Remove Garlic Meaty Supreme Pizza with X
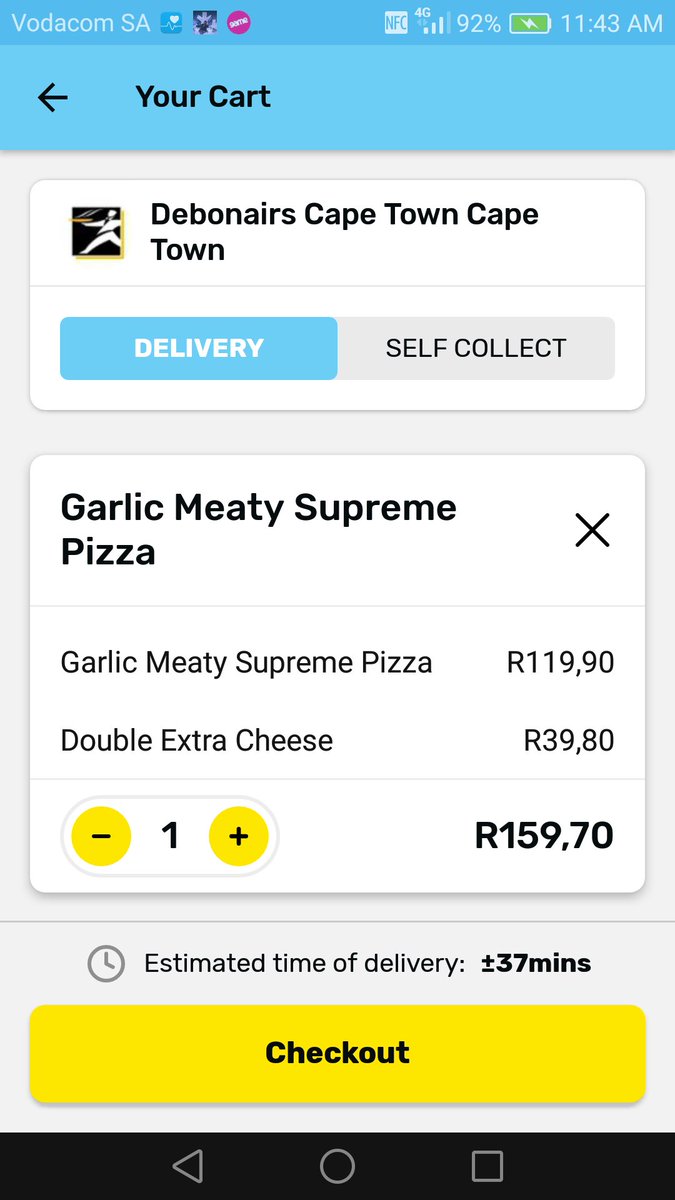The image size is (675, 1200). click(x=592, y=530)
